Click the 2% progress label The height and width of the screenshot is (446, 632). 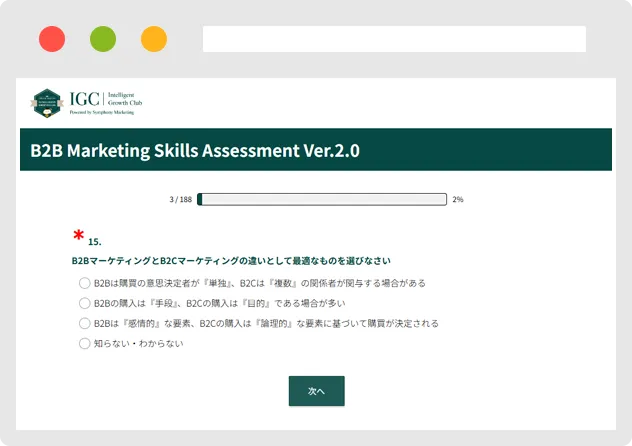[458, 199]
